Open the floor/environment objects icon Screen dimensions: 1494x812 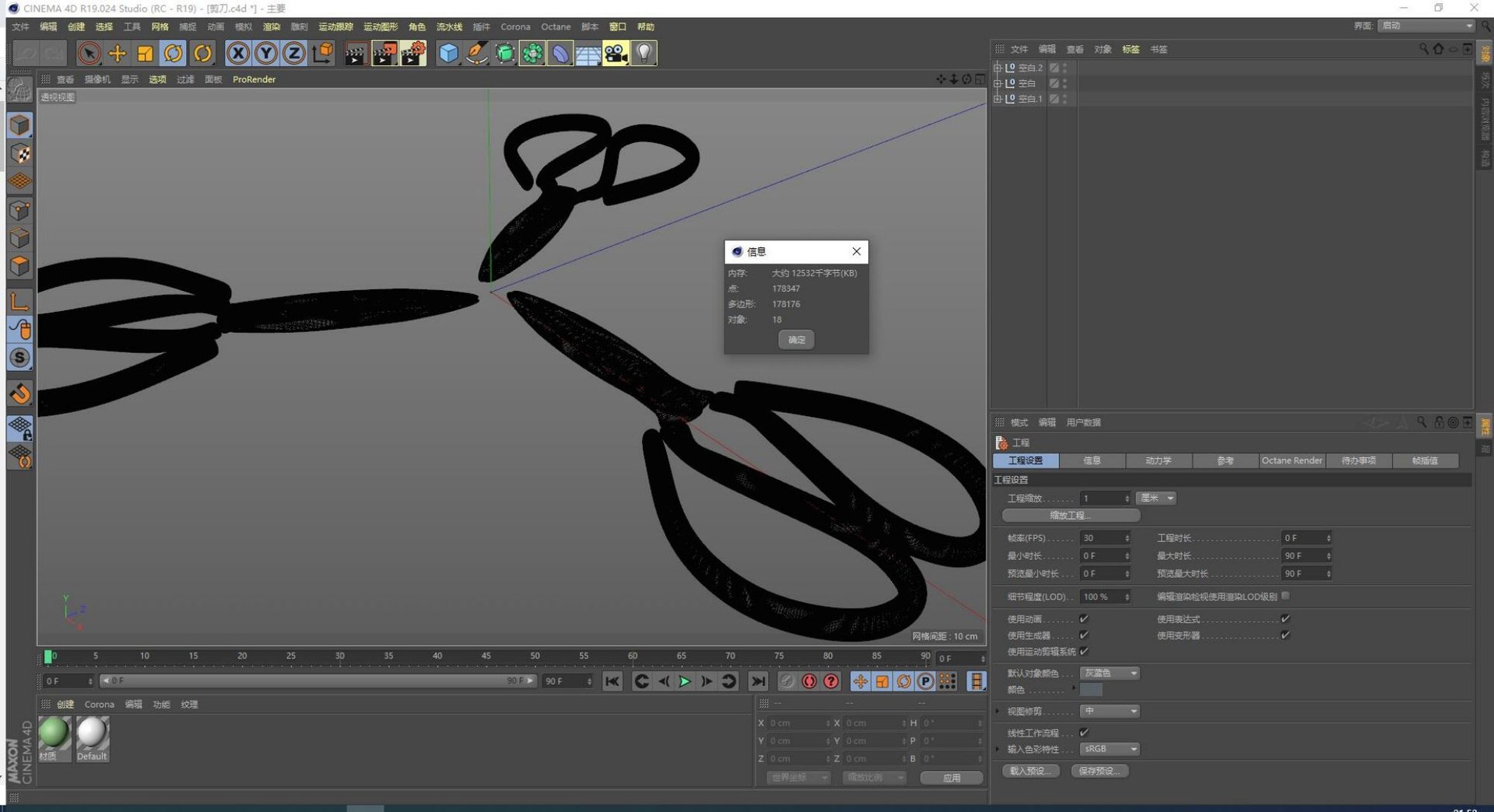point(588,53)
